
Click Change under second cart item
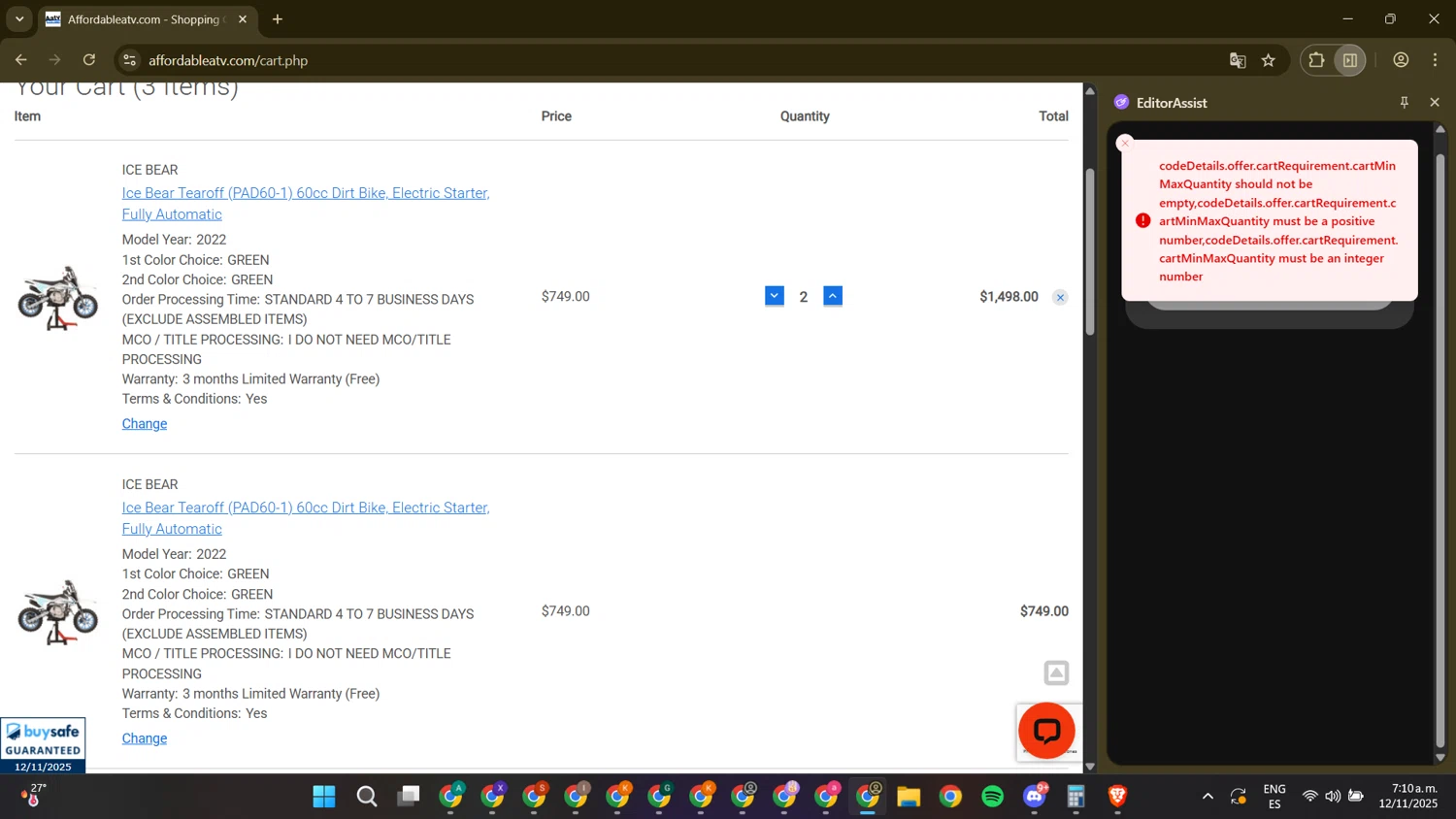[x=145, y=738]
